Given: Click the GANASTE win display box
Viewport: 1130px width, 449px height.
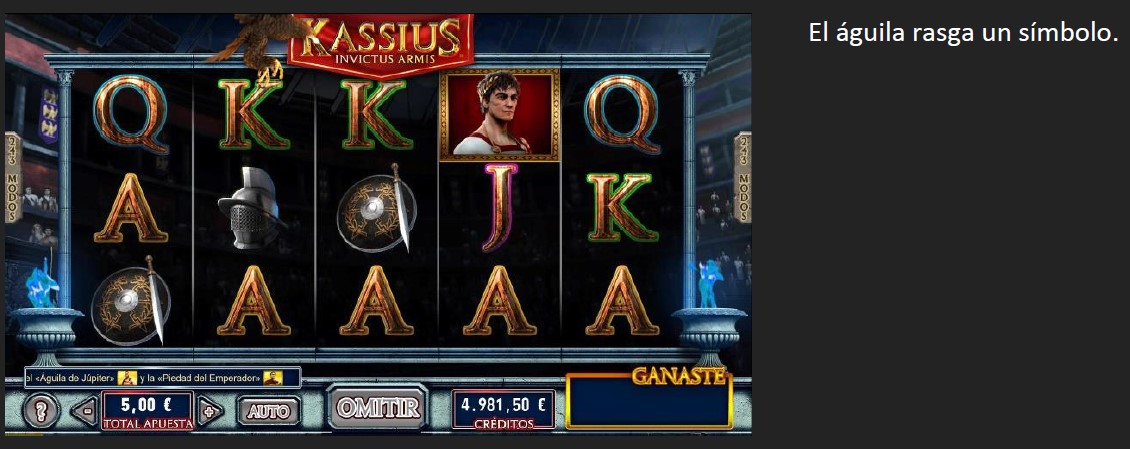Looking at the screenshot, I should (649, 399).
